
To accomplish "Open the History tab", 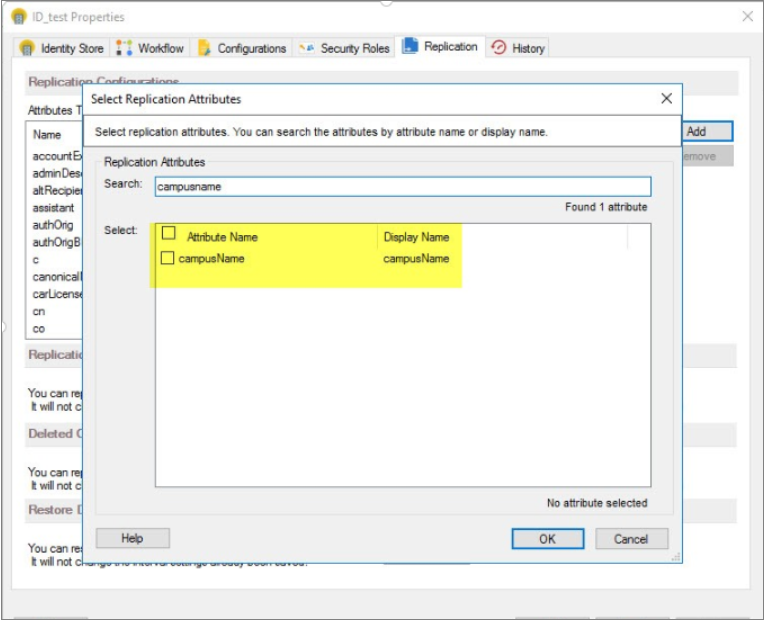I will [517, 48].
